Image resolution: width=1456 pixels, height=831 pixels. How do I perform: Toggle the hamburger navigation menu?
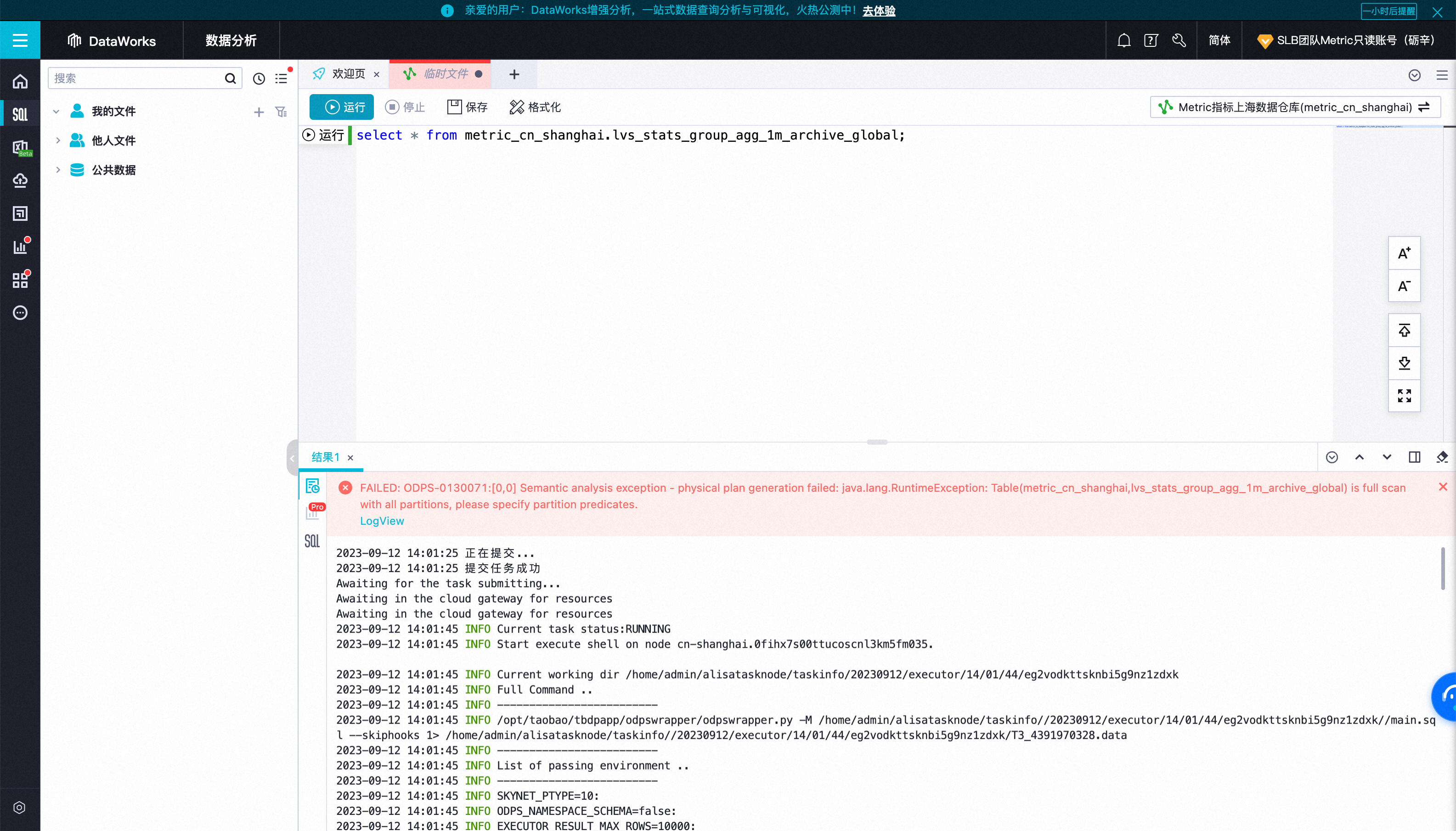pos(20,40)
